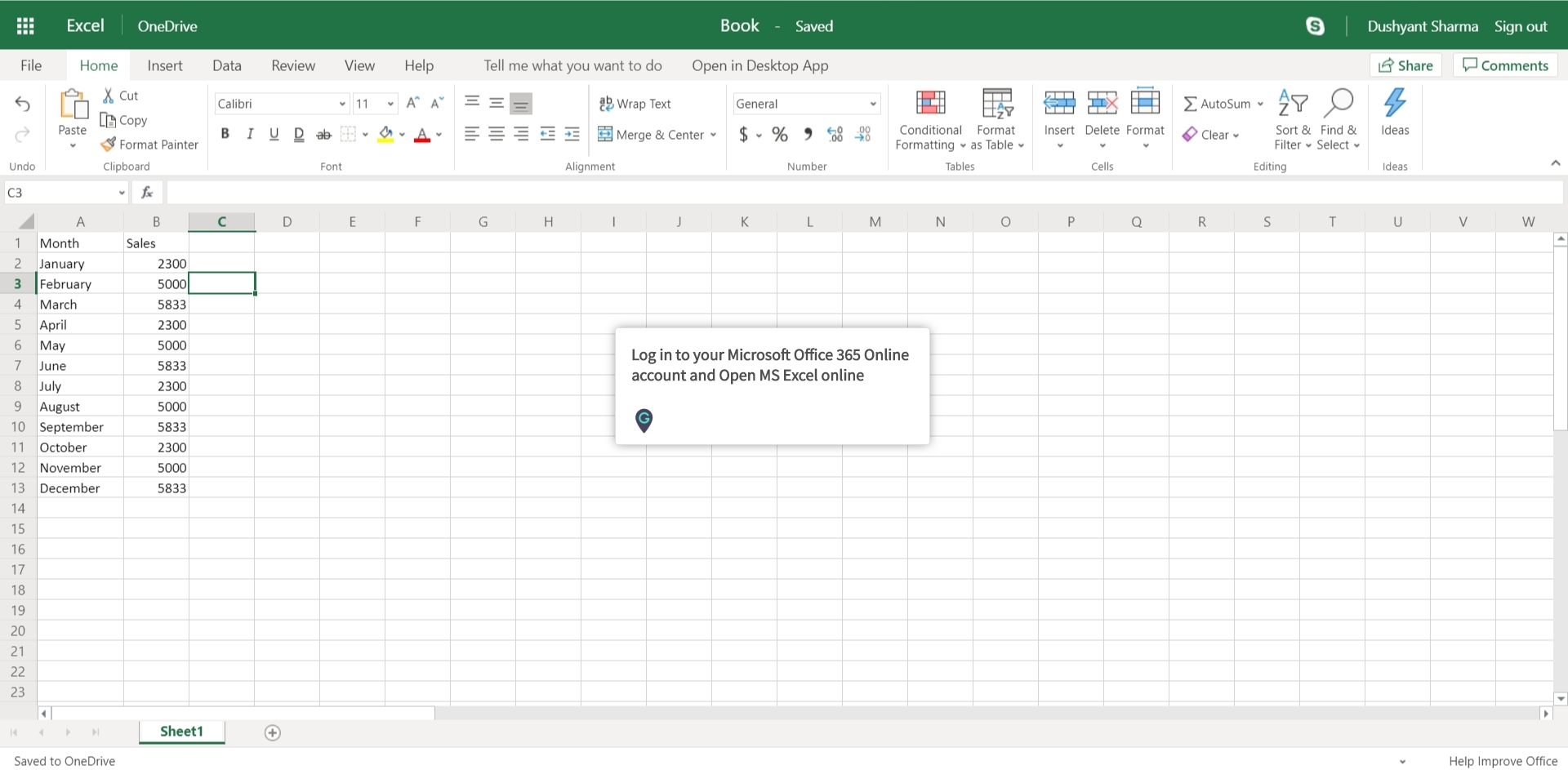Activate the Format Painter tool
The image size is (1568, 770).
(149, 145)
